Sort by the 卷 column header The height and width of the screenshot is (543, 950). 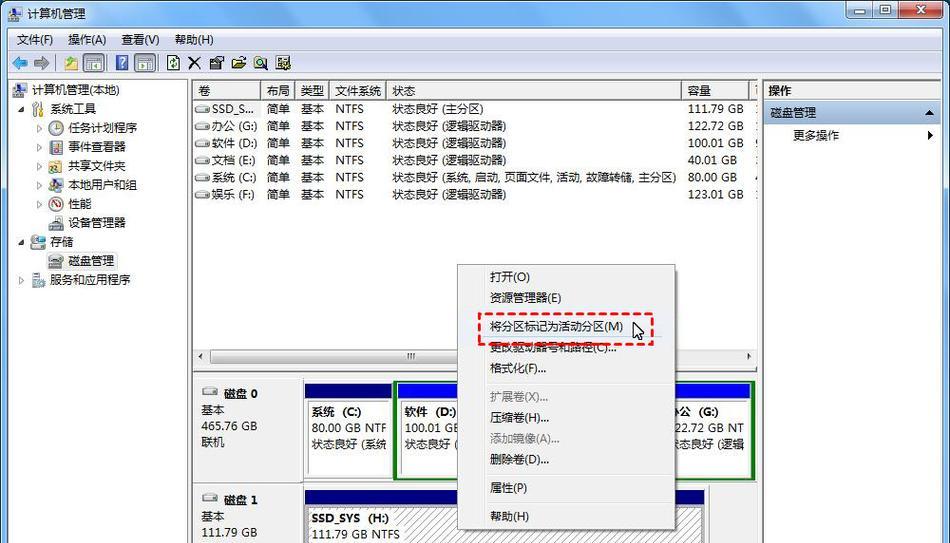(227, 91)
